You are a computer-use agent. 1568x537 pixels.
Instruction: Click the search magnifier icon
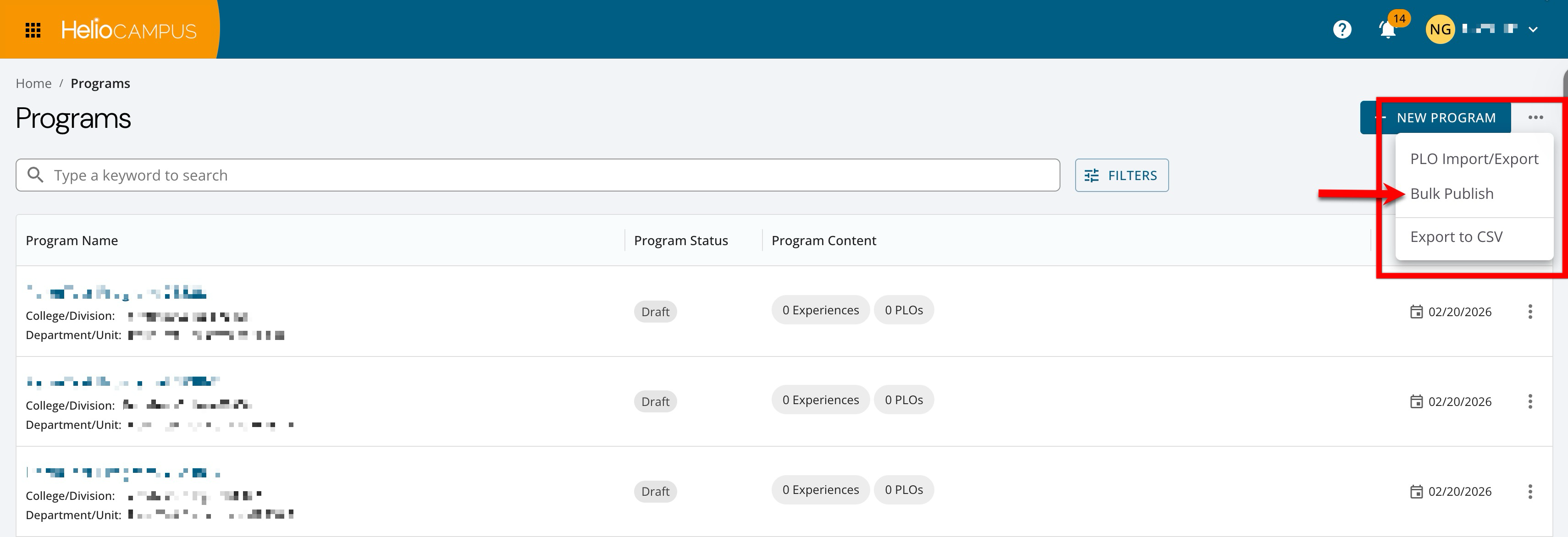pyautogui.click(x=36, y=175)
